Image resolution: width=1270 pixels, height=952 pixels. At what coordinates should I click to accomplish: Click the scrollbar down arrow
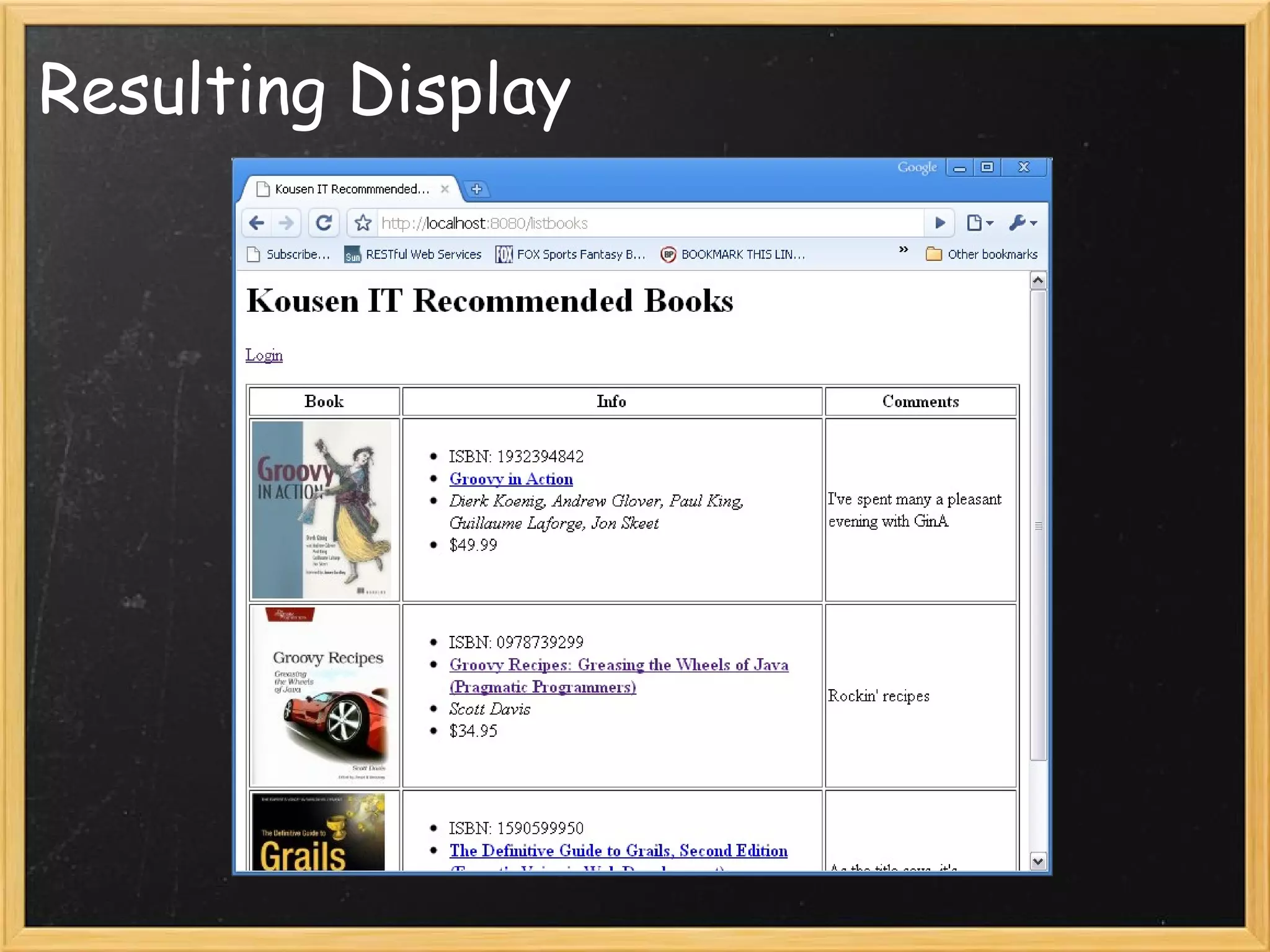click(x=1037, y=861)
